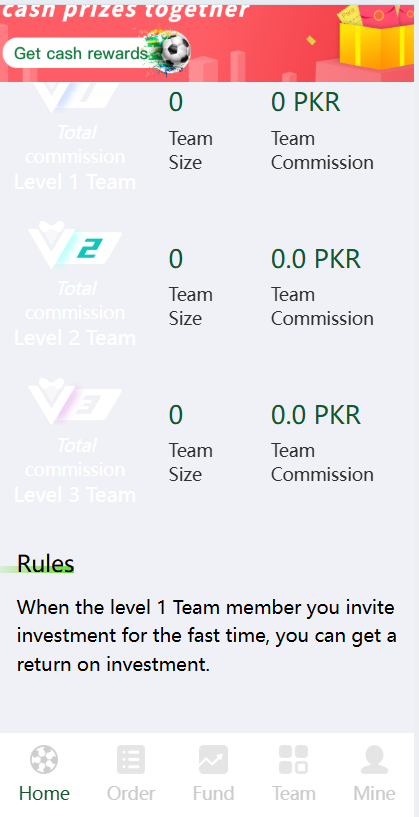
Task: View Level 1 Team label
Action: click(75, 182)
